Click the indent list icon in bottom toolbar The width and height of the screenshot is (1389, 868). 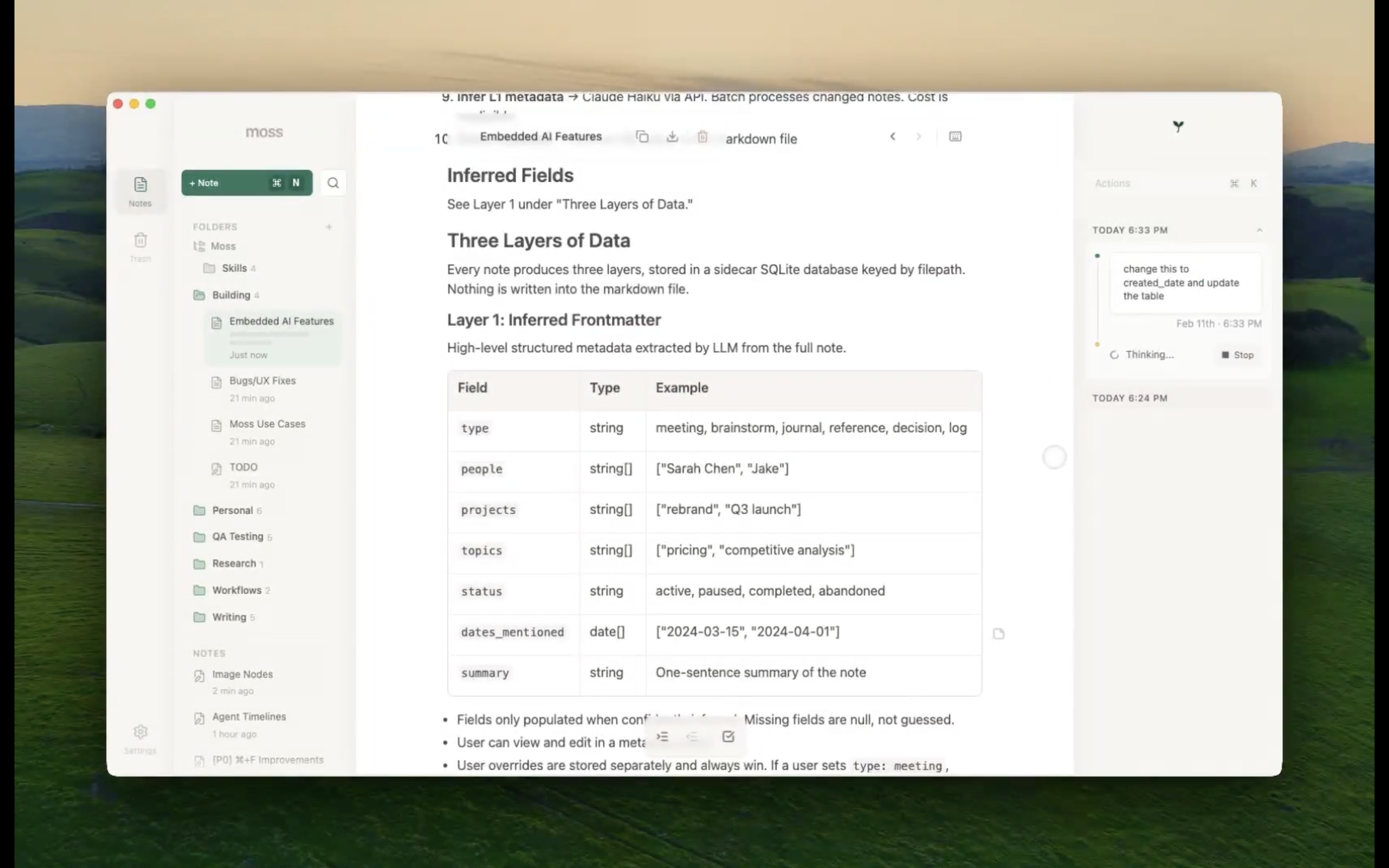662,736
